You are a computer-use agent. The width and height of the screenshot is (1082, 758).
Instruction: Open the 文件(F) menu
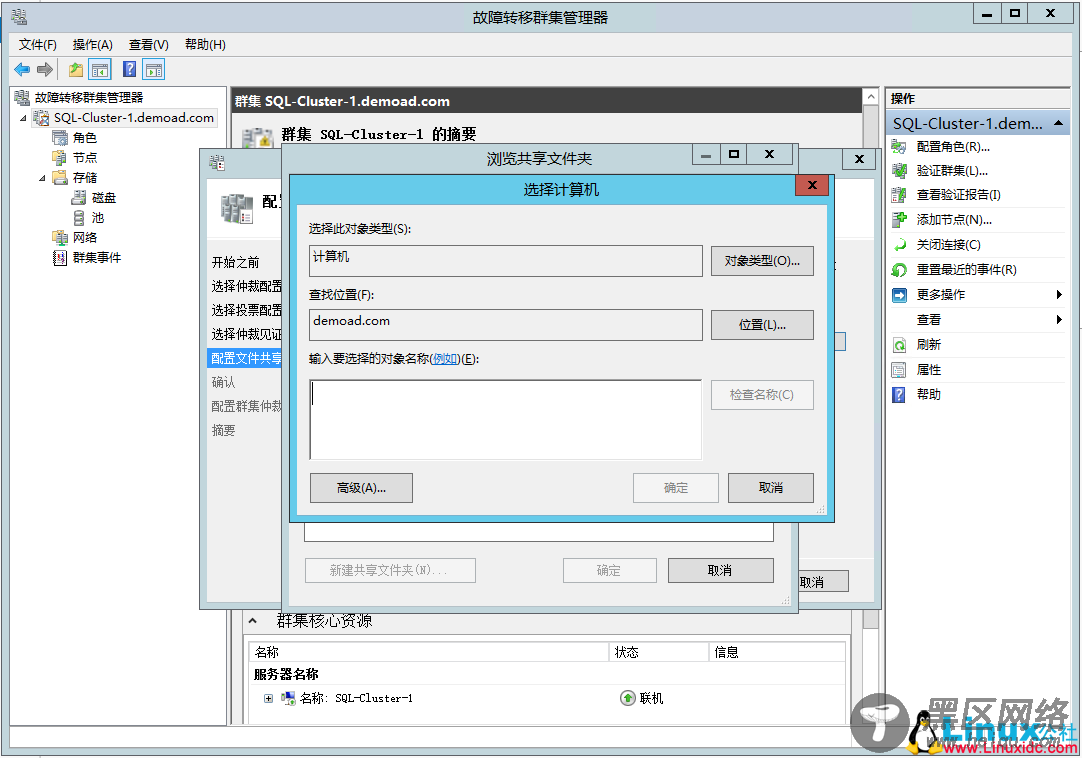pos(37,45)
